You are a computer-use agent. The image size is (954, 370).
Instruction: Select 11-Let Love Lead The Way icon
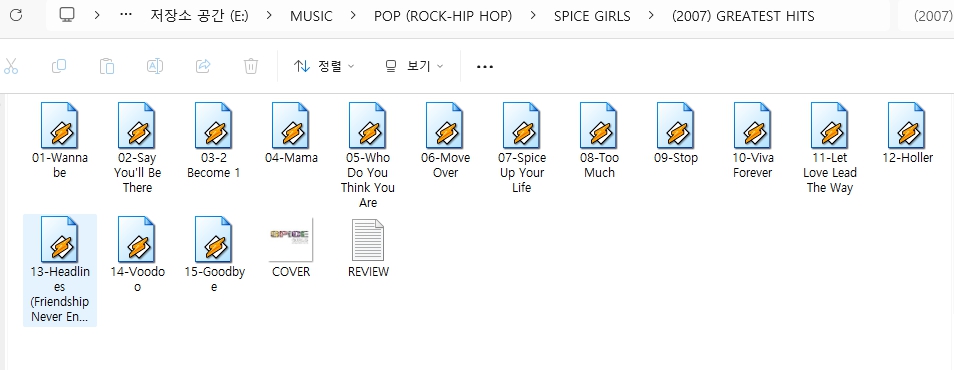click(830, 125)
